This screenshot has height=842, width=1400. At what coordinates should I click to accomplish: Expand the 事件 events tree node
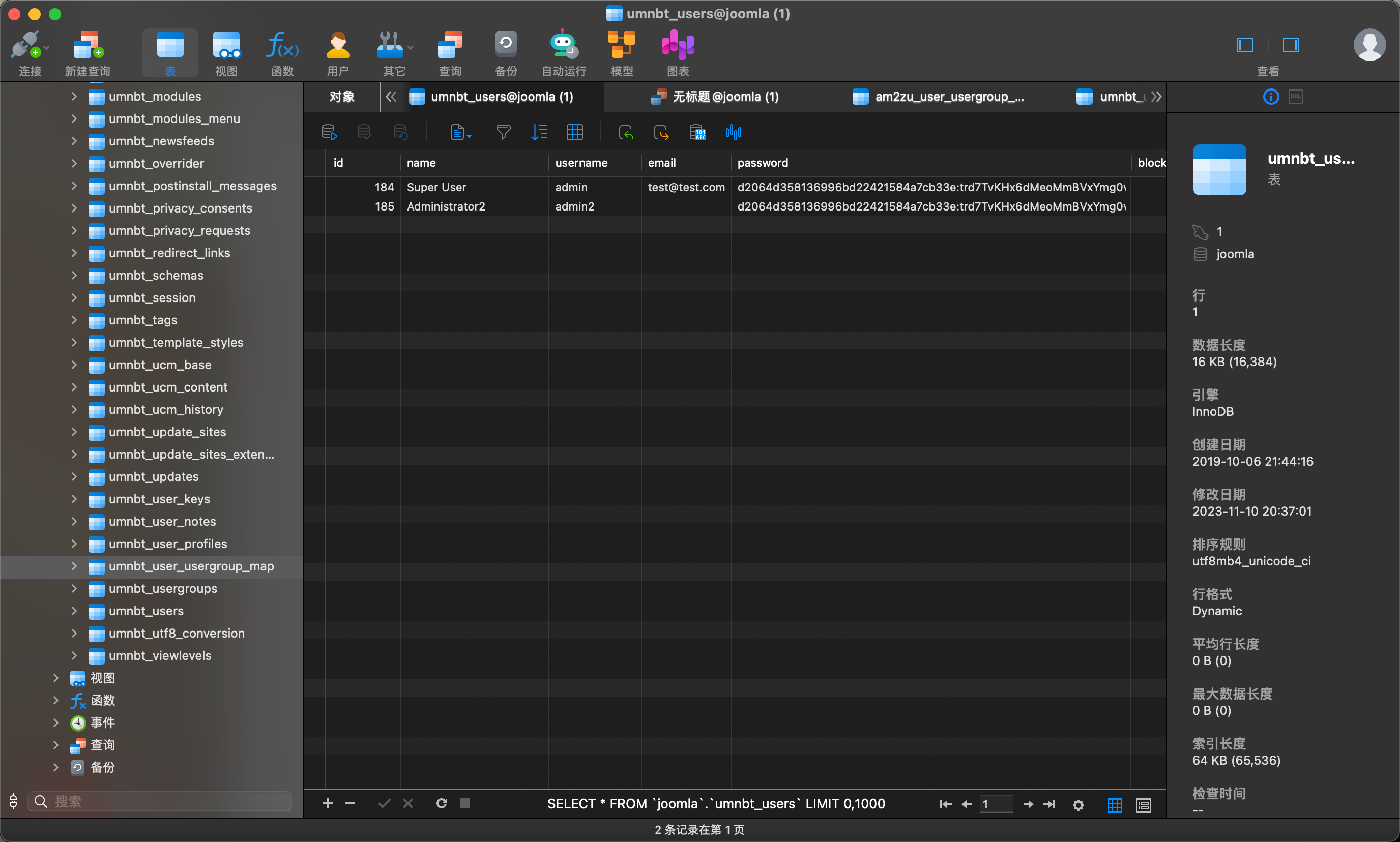tap(55, 723)
